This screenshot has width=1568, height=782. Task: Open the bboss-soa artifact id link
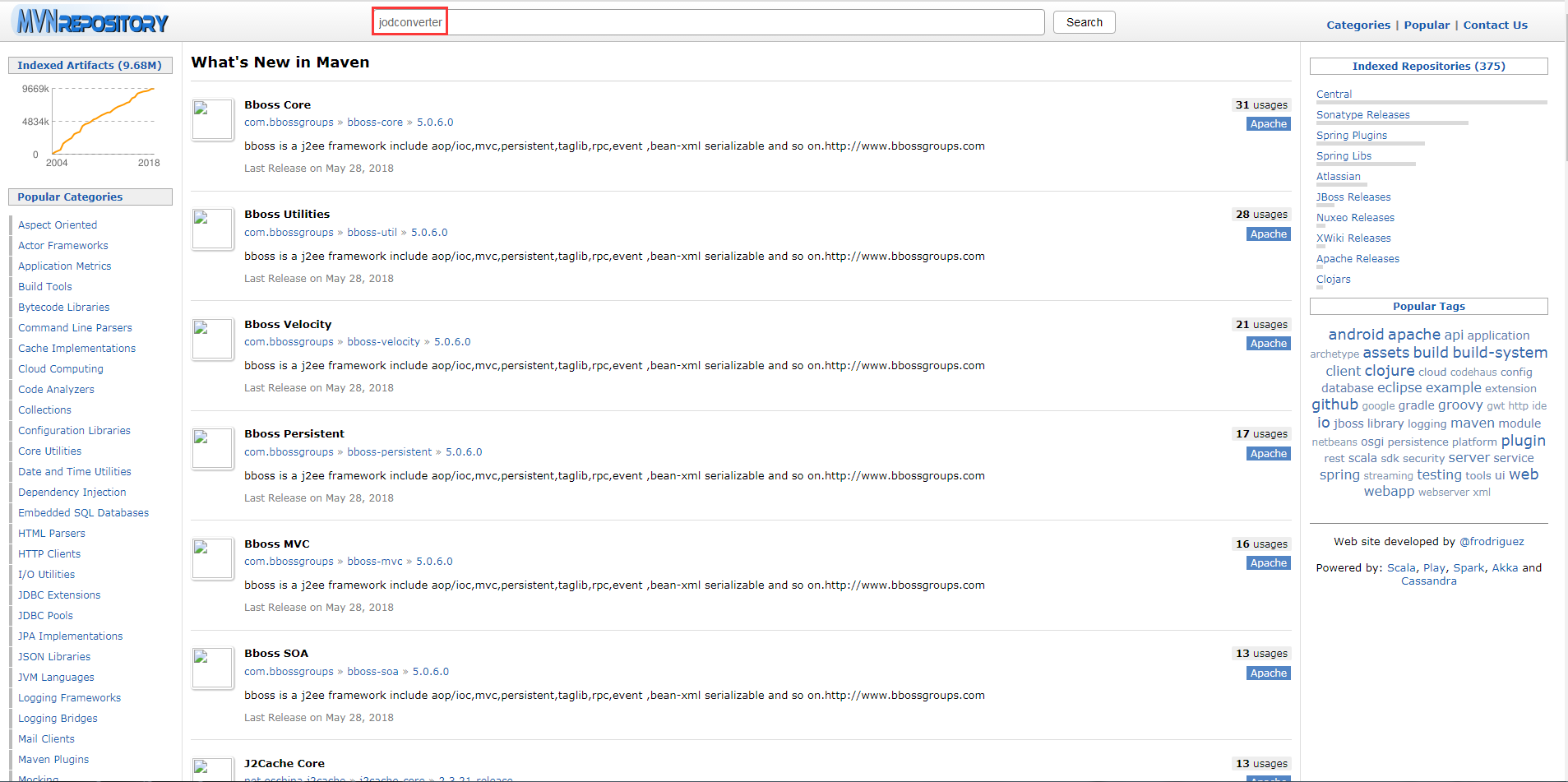click(372, 671)
